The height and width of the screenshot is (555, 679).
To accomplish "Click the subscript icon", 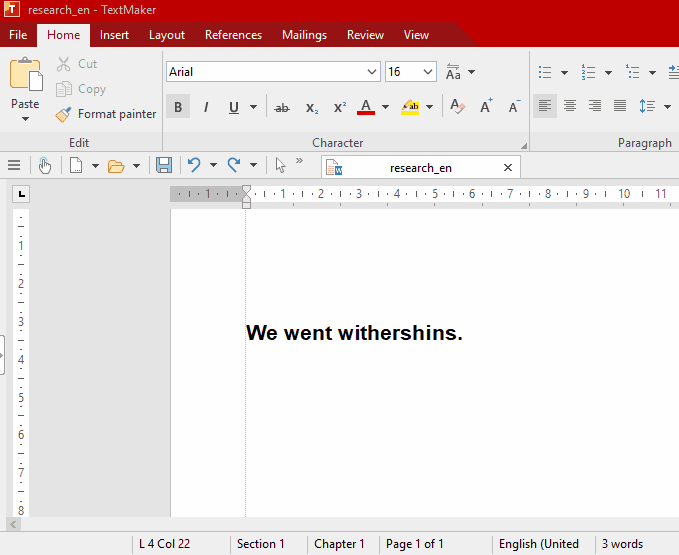I will (x=311, y=107).
